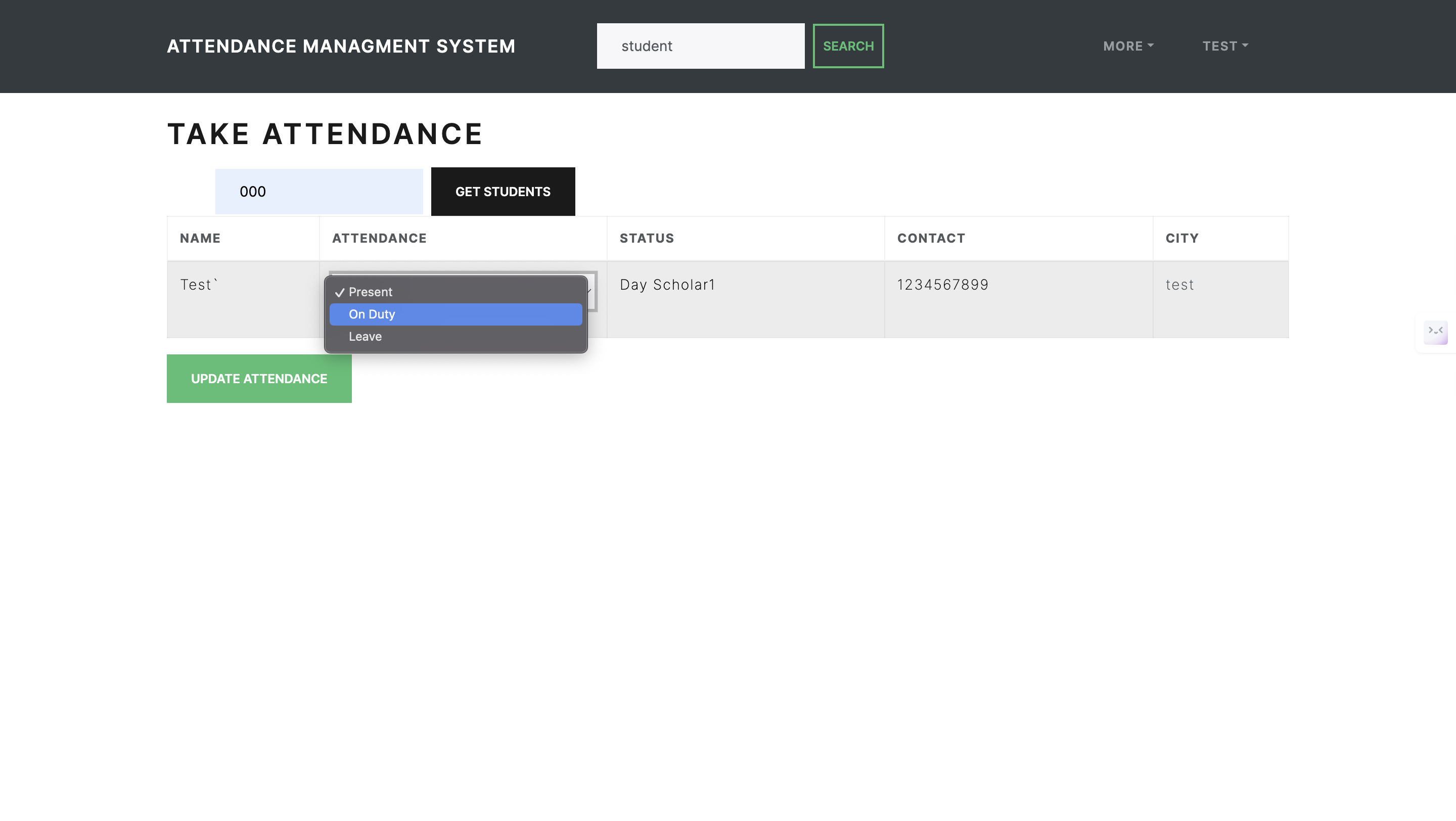Select the CONTACT column header
The height and width of the screenshot is (821, 1456).
tap(931, 238)
